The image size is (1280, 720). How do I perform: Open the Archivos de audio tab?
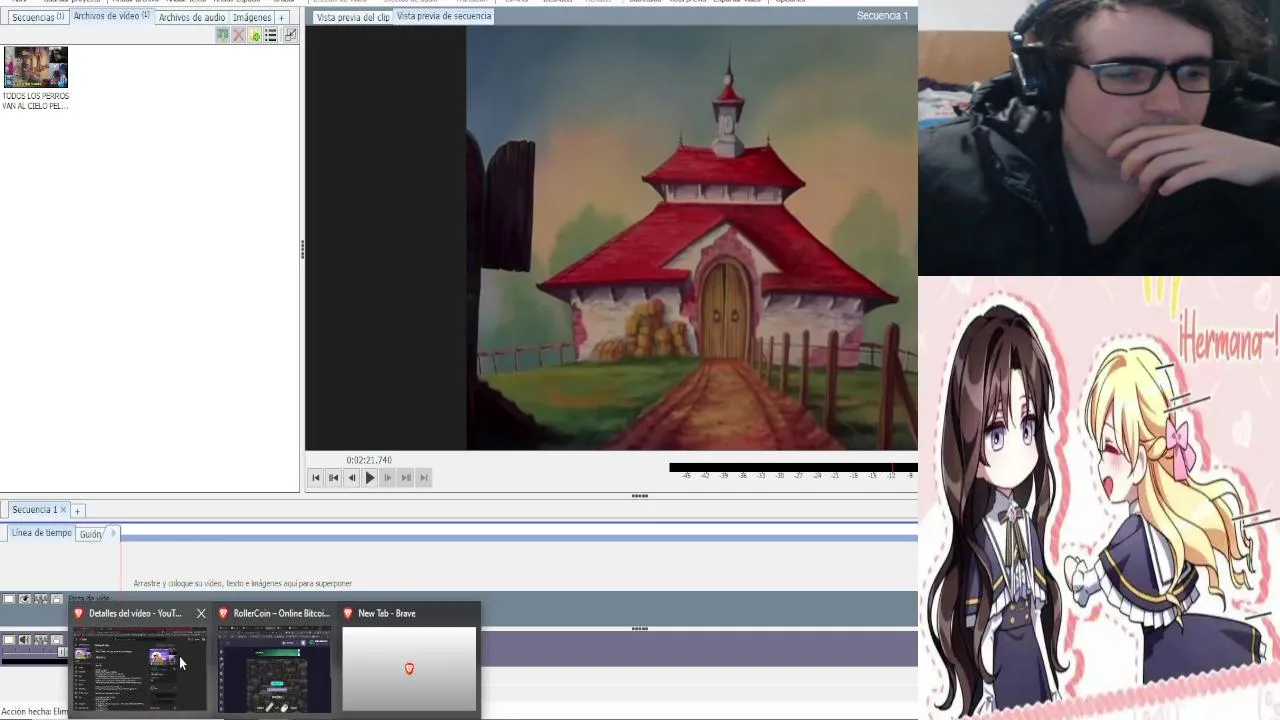[x=191, y=17]
